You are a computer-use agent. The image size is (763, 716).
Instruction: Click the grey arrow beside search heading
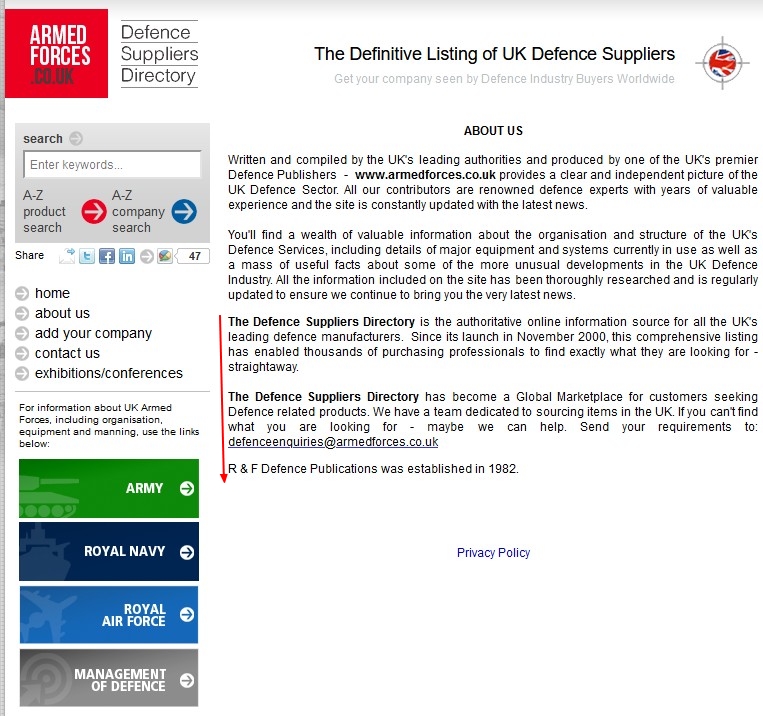pos(76,139)
